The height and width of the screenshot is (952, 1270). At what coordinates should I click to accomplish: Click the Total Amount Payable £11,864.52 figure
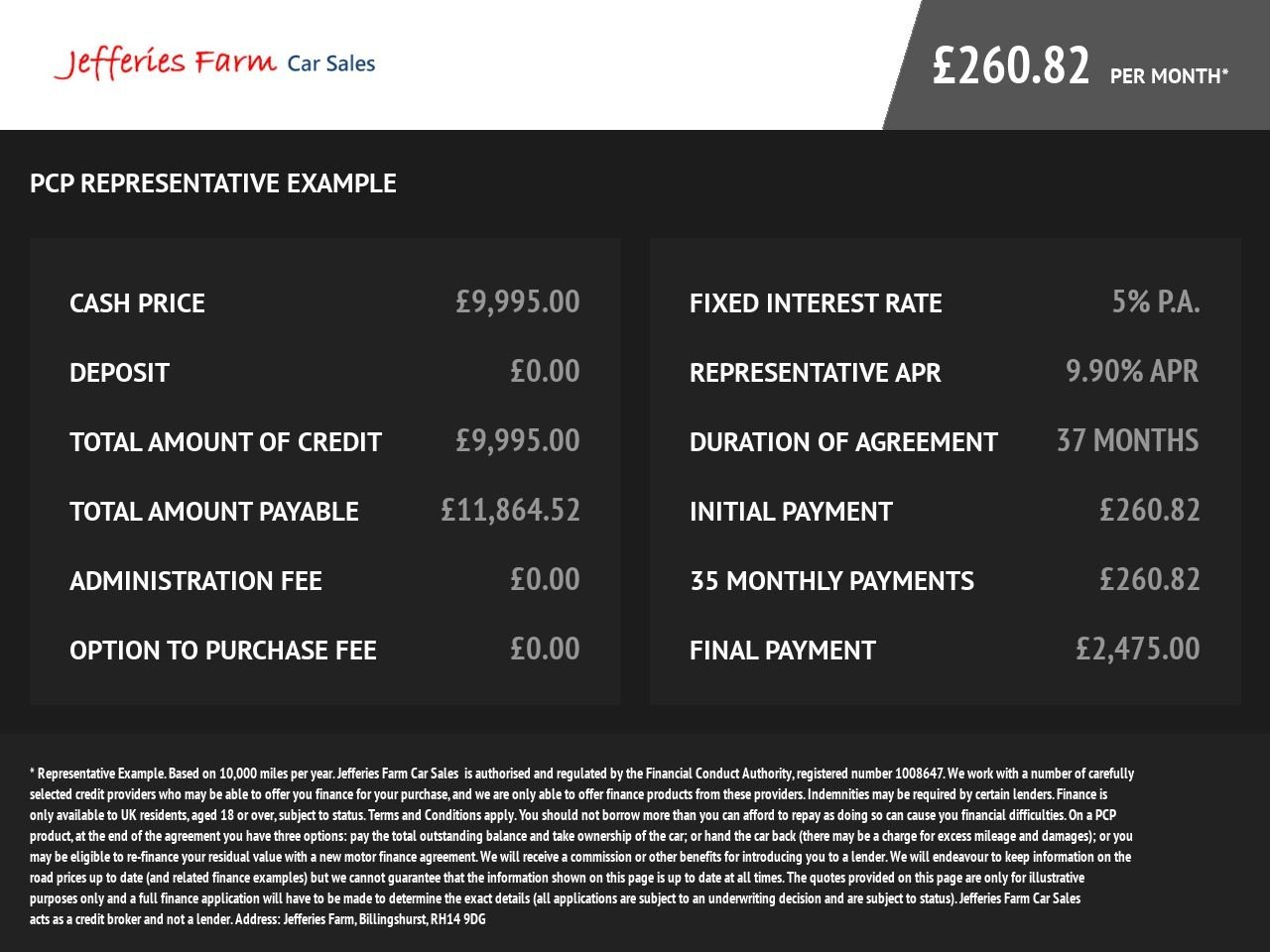[510, 510]
